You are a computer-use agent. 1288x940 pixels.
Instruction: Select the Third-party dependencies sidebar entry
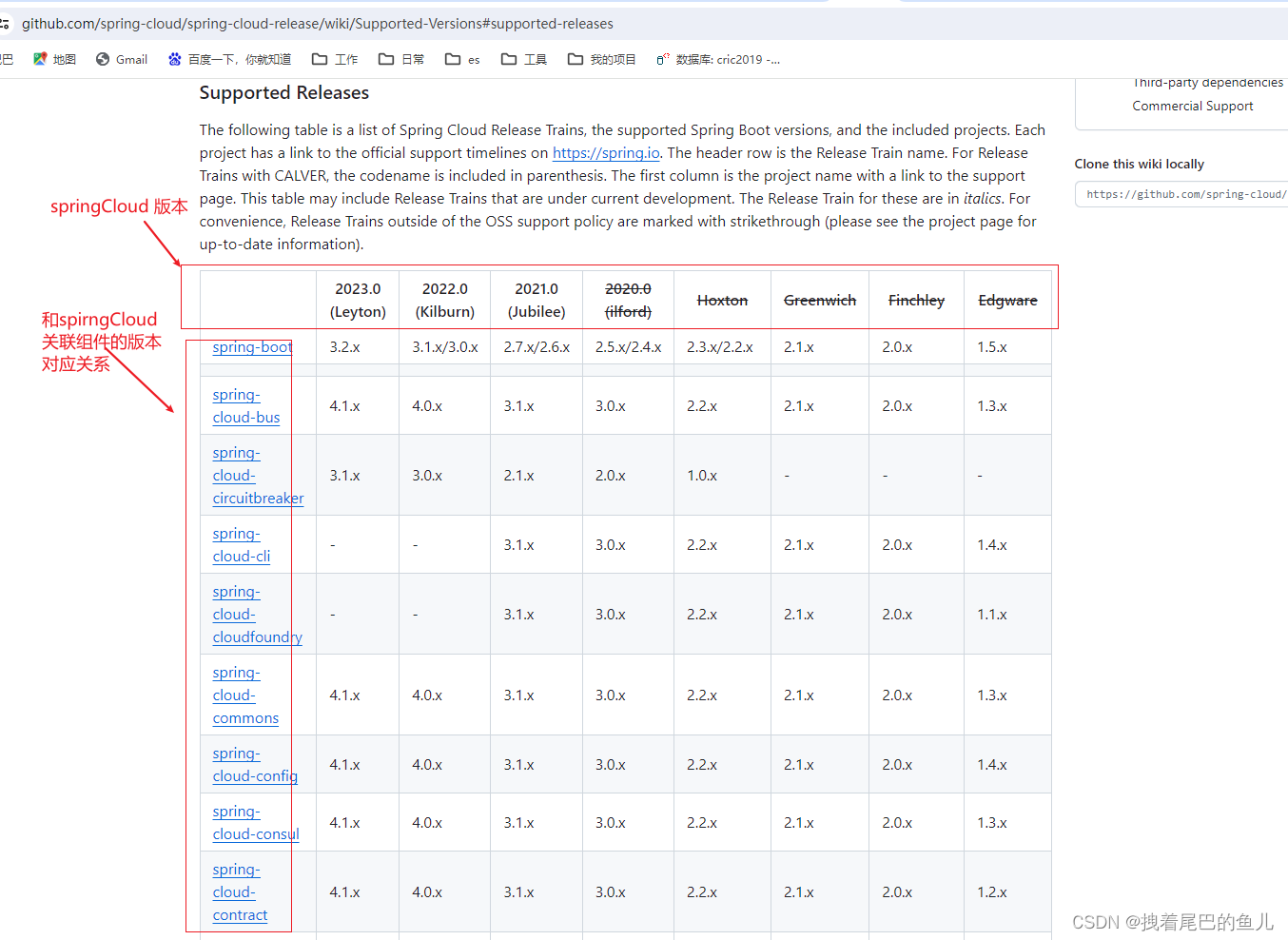click(1207, 83)
